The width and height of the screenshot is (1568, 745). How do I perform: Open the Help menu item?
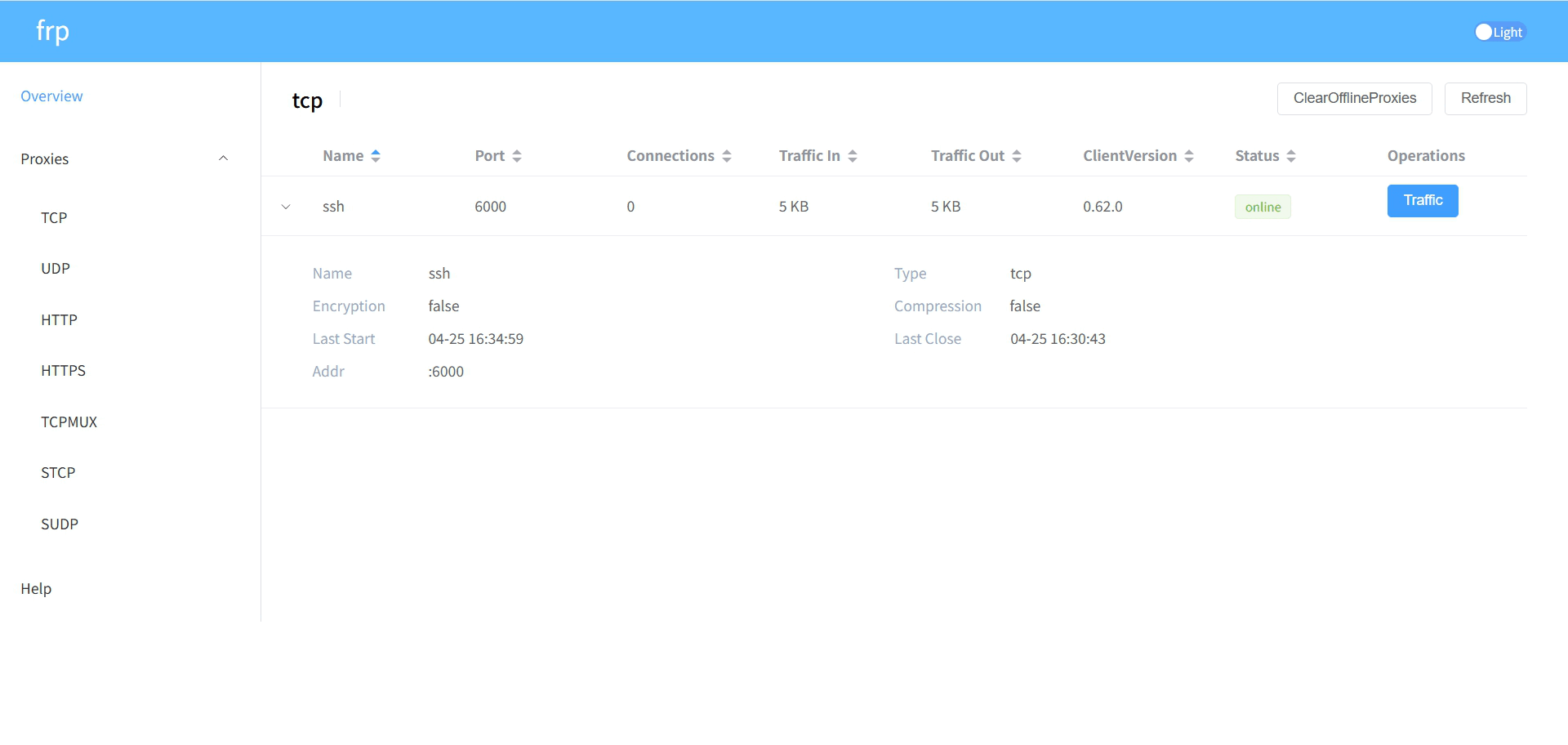(x=36, y=588)
